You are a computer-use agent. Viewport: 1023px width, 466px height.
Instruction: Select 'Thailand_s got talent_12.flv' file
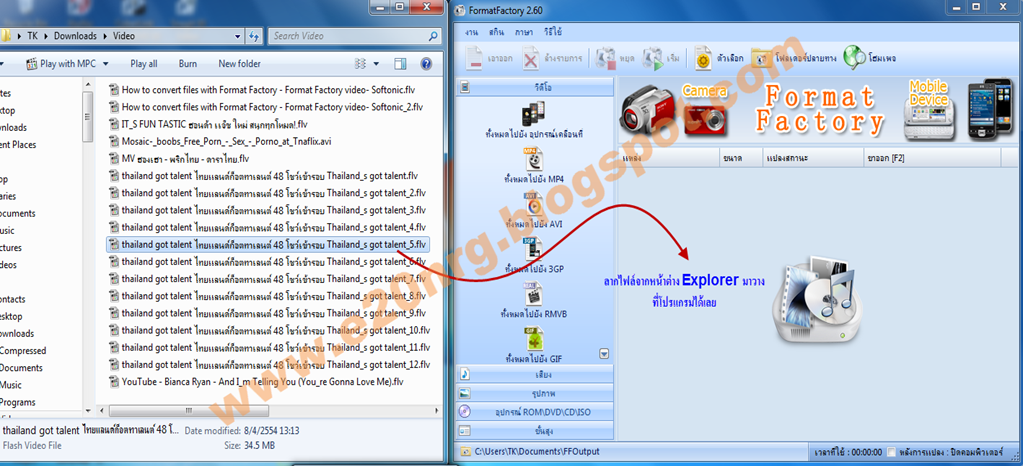pyautogui.click(x=269, y=364)
